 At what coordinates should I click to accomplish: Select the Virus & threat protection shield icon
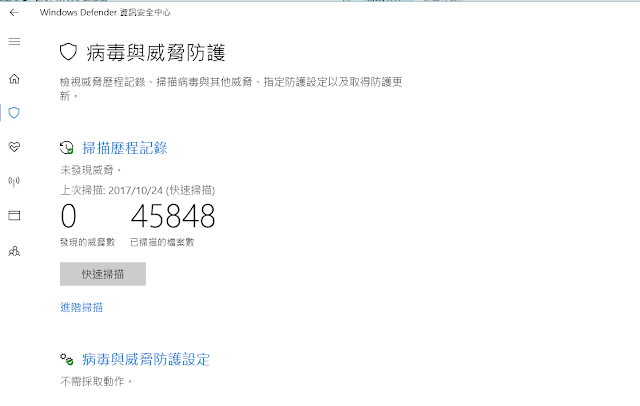coord(14,113)
